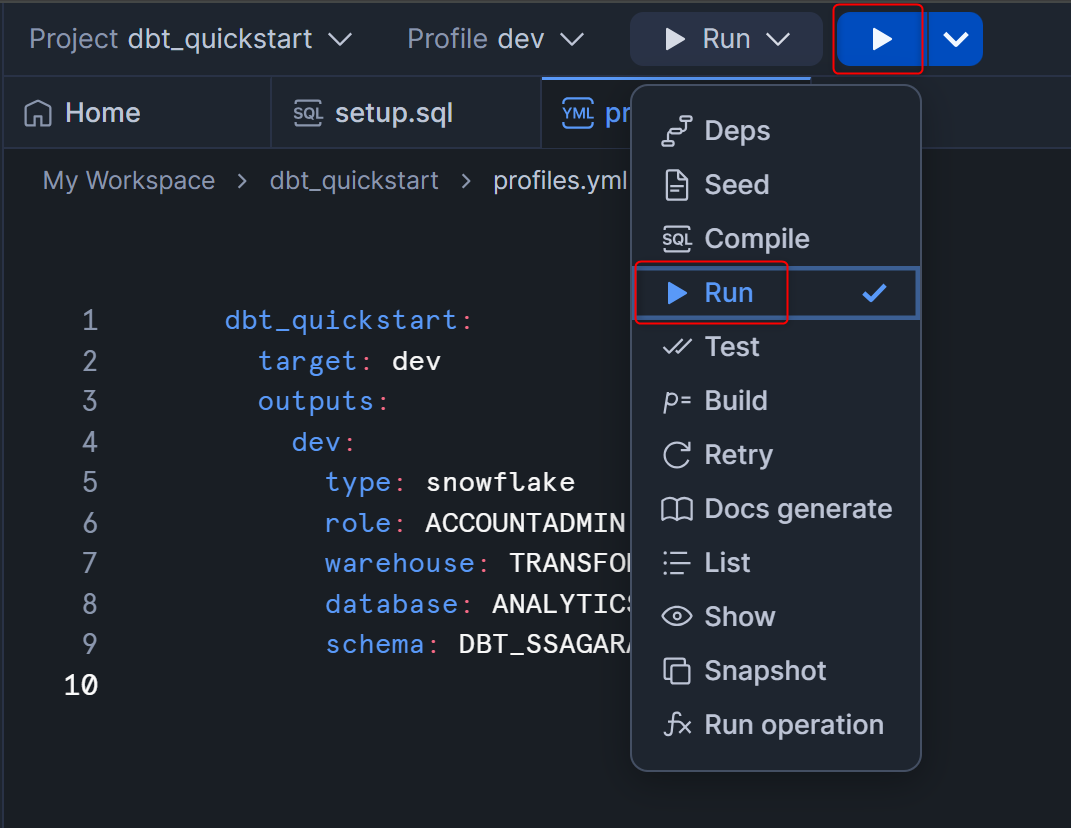
Task: Select List in the dropdown menu
Action: [x=727, y=563]
